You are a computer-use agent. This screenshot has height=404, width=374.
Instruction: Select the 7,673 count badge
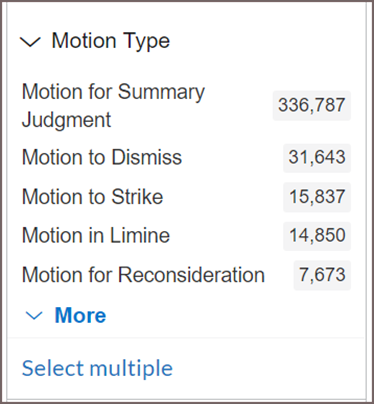tap(322, 275)
